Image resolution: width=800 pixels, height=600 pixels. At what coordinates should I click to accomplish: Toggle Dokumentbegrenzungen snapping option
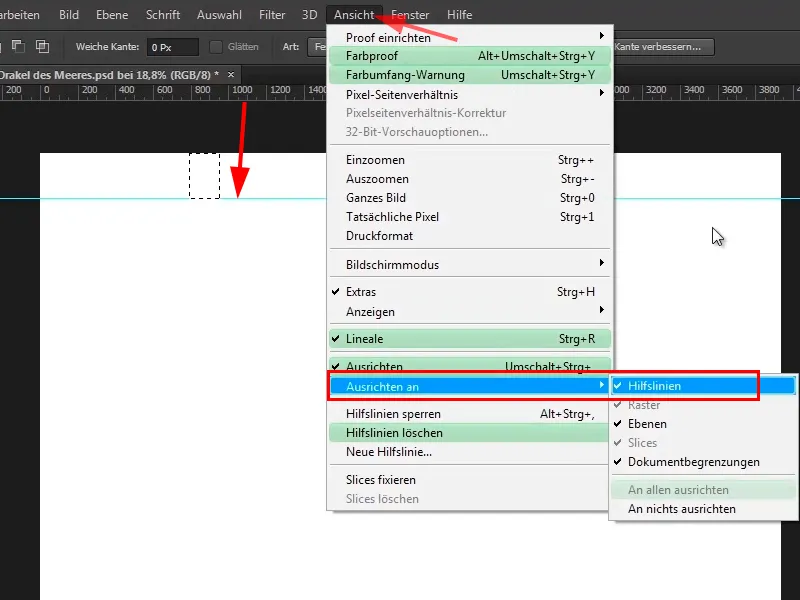click(703, 462)
